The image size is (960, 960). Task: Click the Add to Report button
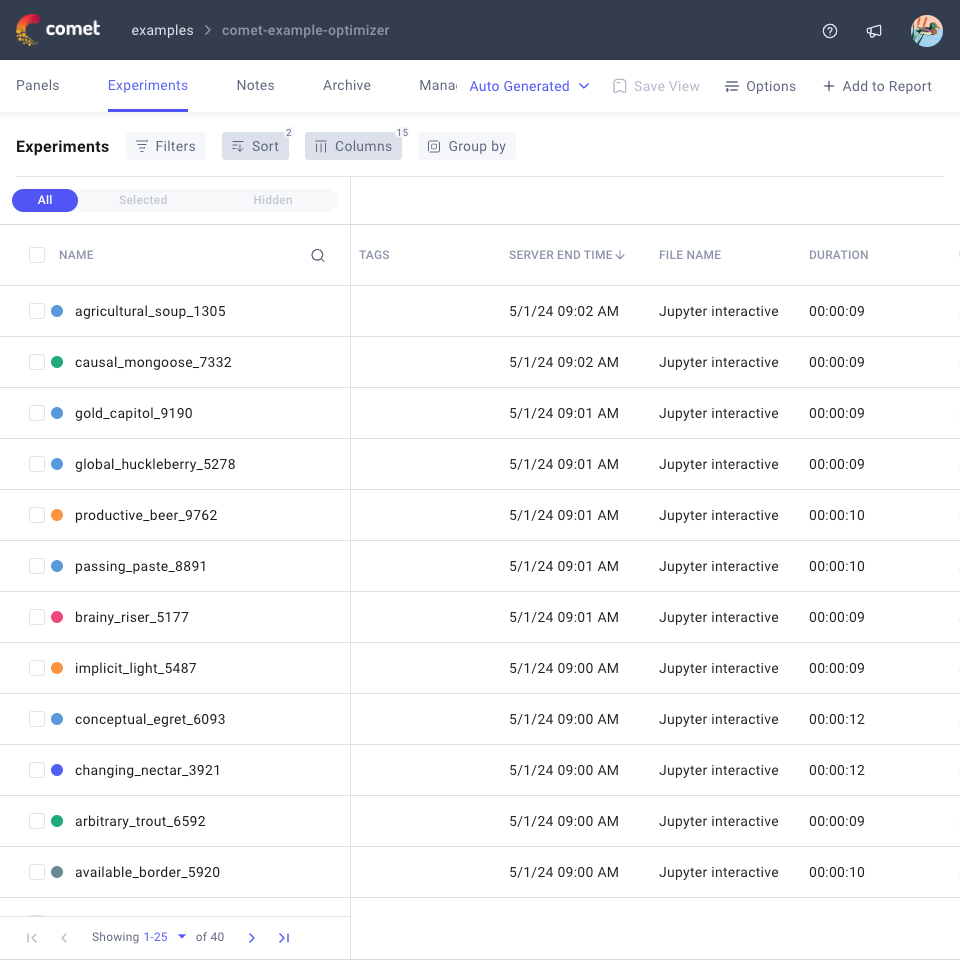877,86
